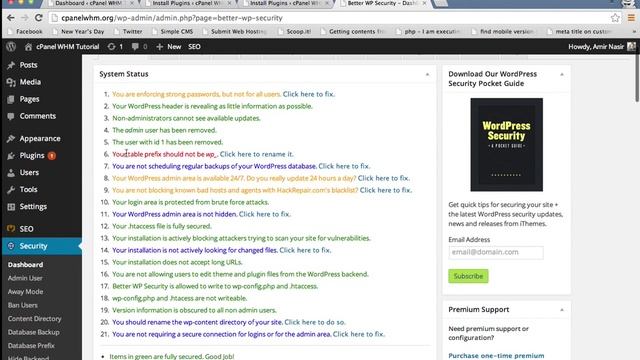Click the browser forward arrow
The height and width of the screenshot is (360, 640).
(x=24, y=18)
